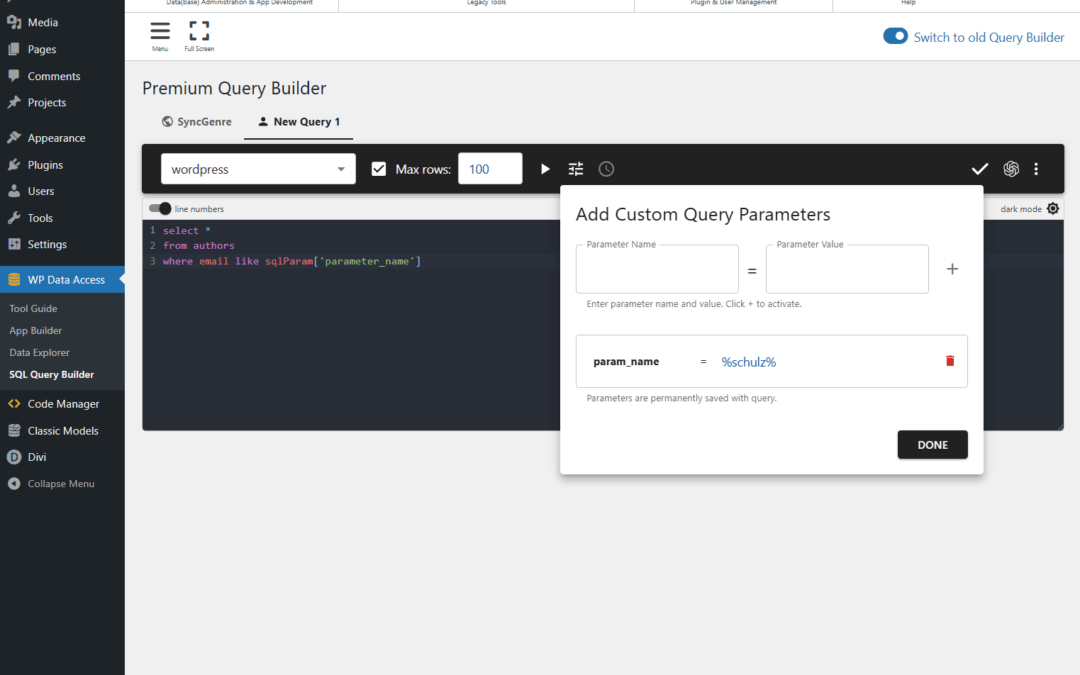
Task: Open query parameters sliders icon
Action: coord(576,169)
